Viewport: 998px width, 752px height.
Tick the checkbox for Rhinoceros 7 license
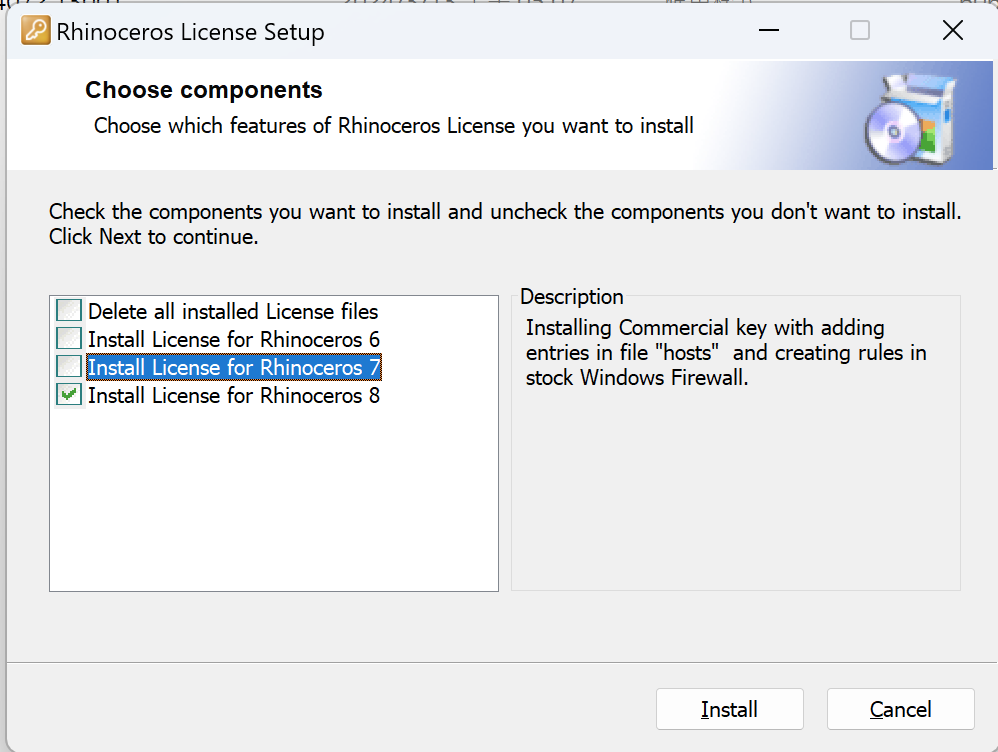69,367
